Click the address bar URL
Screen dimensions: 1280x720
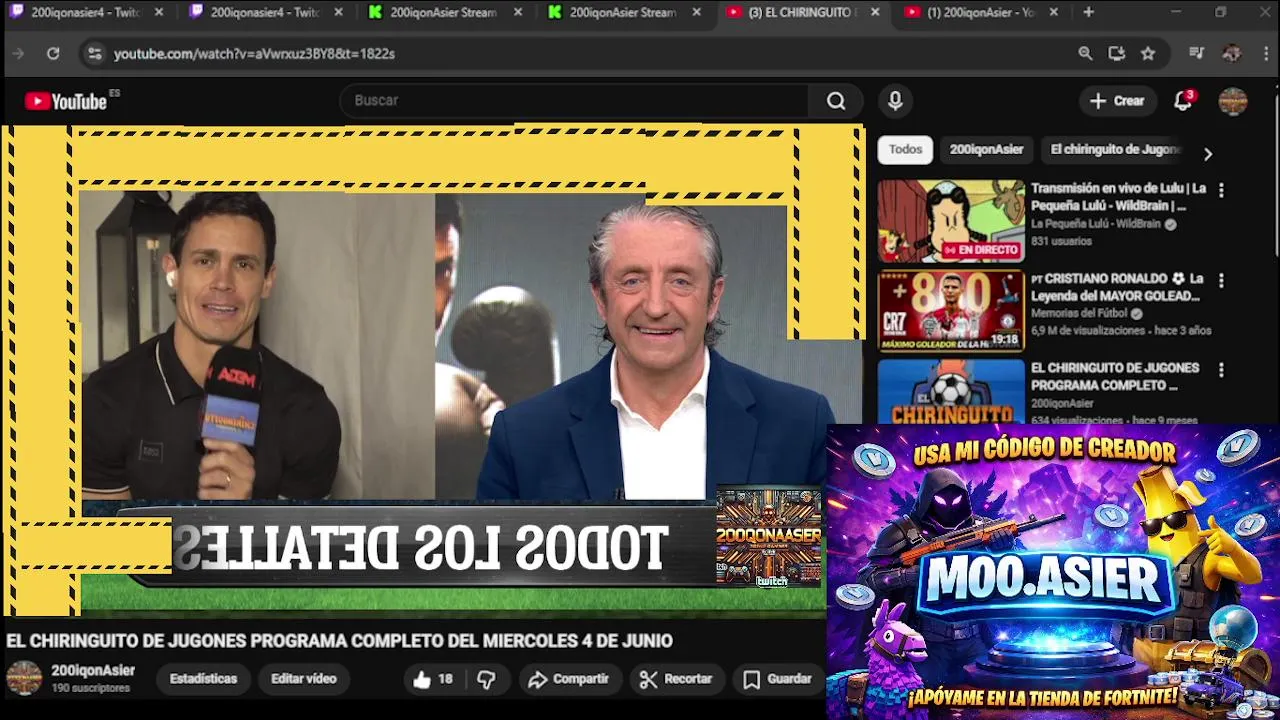[x=254, y=54]
